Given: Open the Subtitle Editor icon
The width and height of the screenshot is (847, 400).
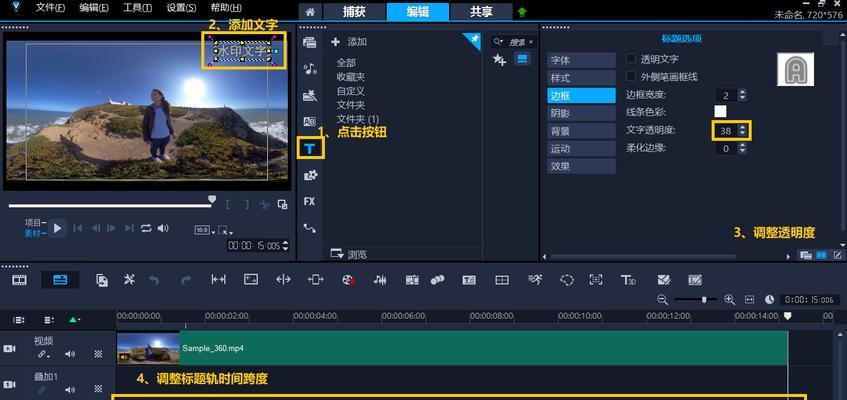Looking at the screenshot, I should tap(469, 280).
